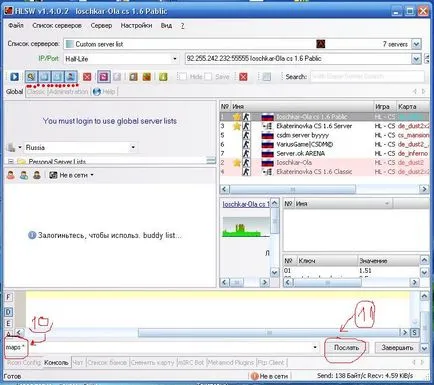
Task: Click the Ftp Client tab
Action: point(271,363)
